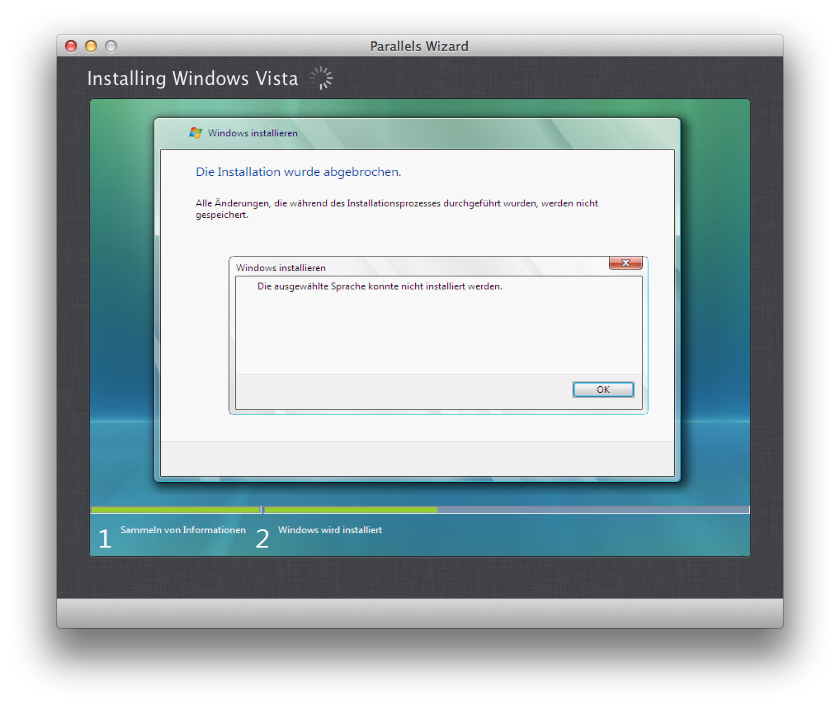Click the 'Die Installation wurde abgebrochen.' heading

[x=298, y=172]
